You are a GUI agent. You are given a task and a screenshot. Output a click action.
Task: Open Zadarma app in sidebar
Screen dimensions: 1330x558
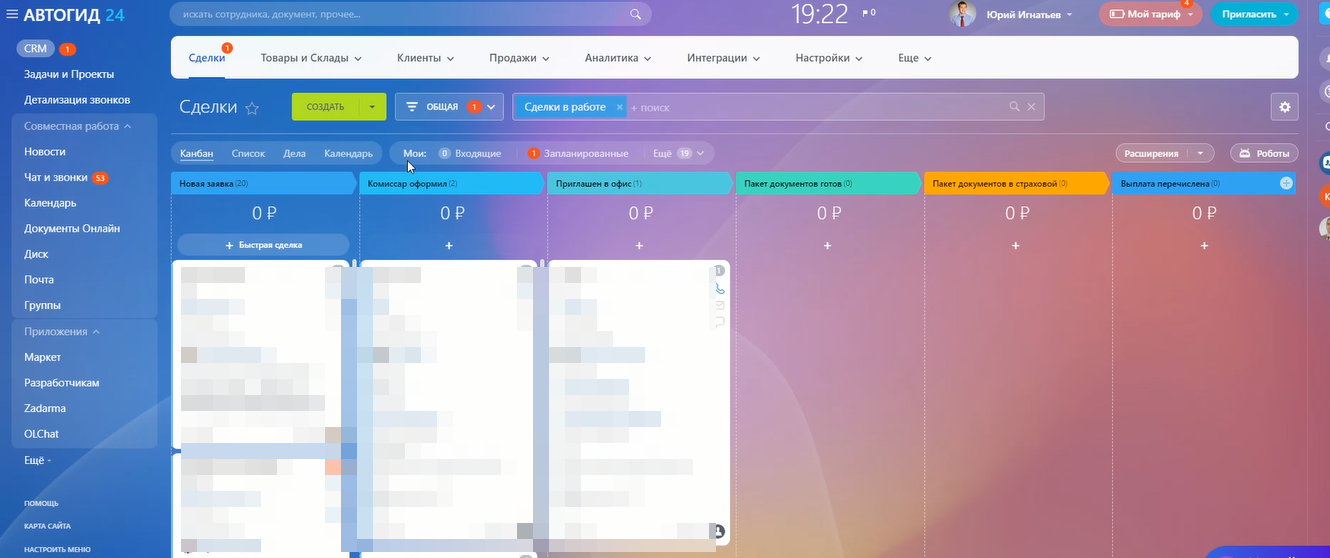44,408
